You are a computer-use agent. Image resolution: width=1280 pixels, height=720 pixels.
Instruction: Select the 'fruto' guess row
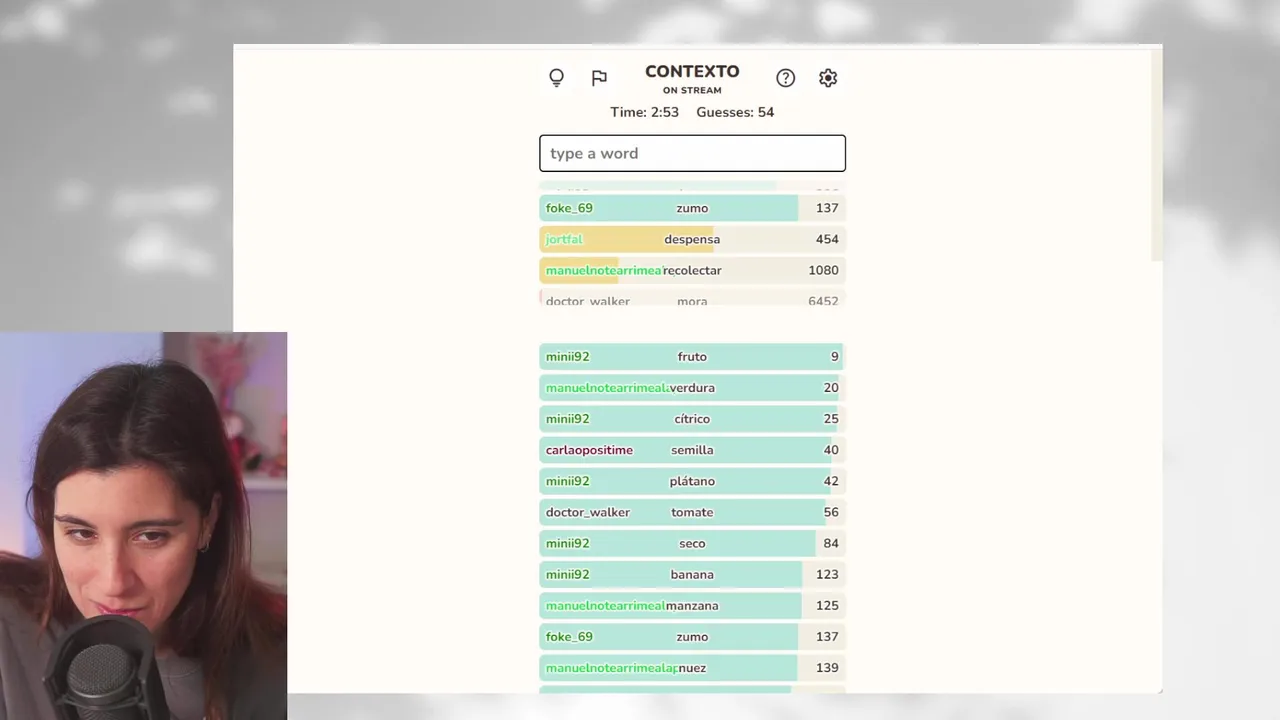692,357
